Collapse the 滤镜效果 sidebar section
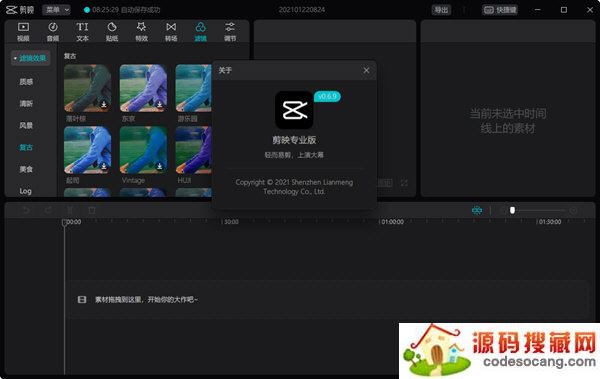600x379 pixels. 31,58
